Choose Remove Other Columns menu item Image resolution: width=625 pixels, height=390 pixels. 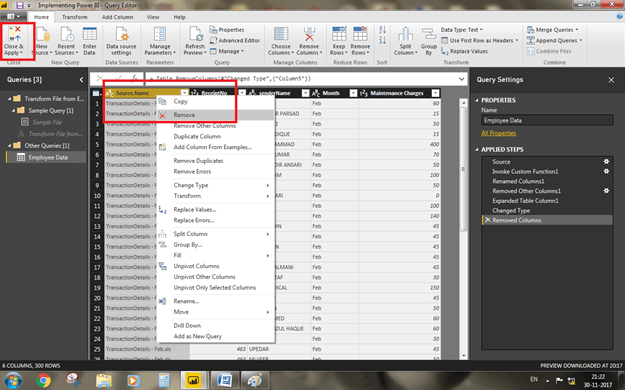[216, 126]
